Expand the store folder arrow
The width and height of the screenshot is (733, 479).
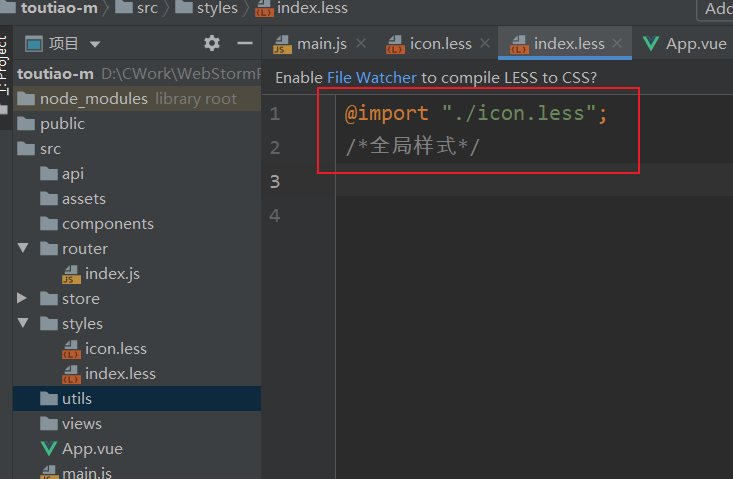coord(22,298)
